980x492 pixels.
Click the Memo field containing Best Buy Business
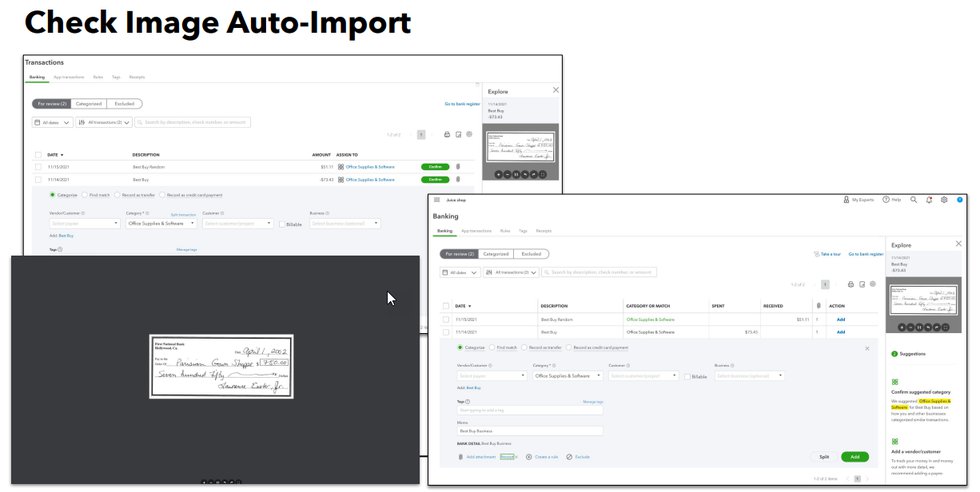click(530, 431)
